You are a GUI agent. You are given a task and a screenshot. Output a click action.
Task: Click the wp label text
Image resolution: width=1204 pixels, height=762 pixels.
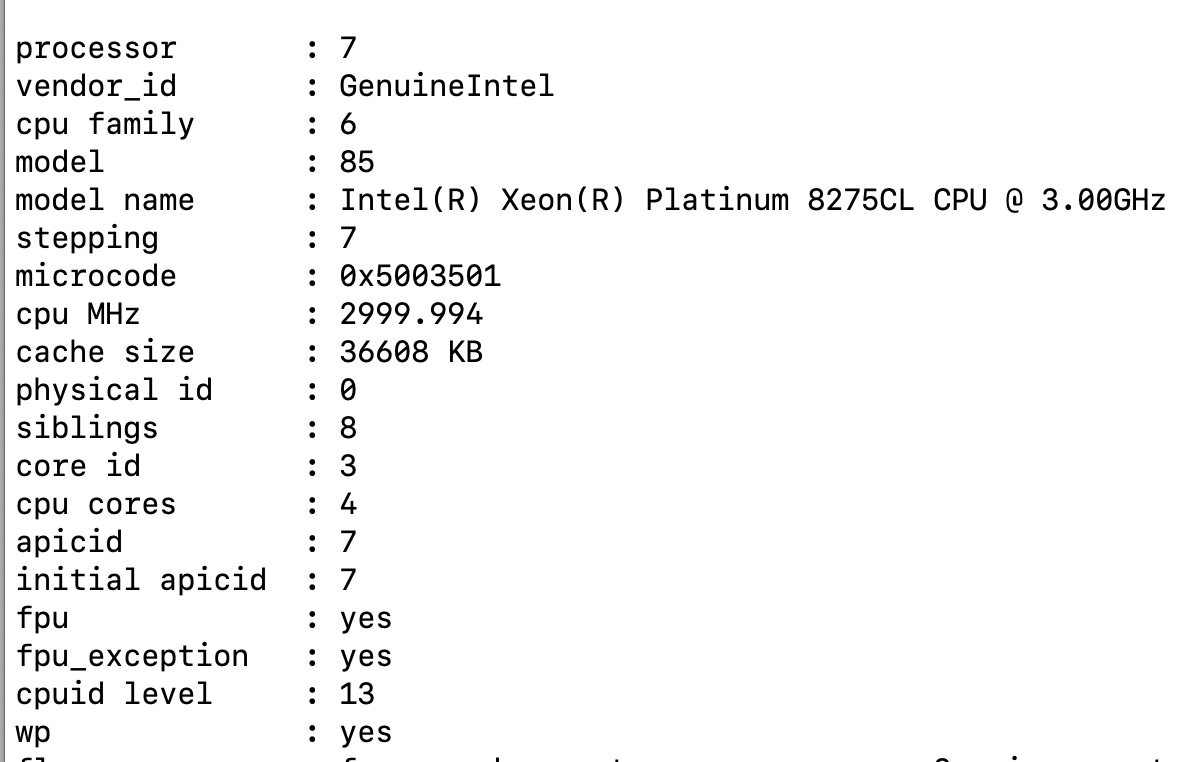[33, 732]
